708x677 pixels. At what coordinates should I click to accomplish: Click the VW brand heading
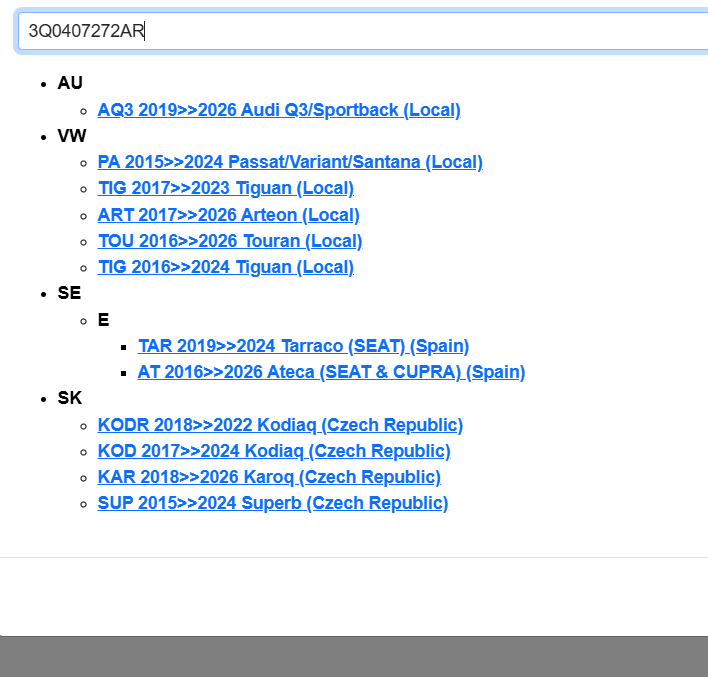tap(72, 136)
